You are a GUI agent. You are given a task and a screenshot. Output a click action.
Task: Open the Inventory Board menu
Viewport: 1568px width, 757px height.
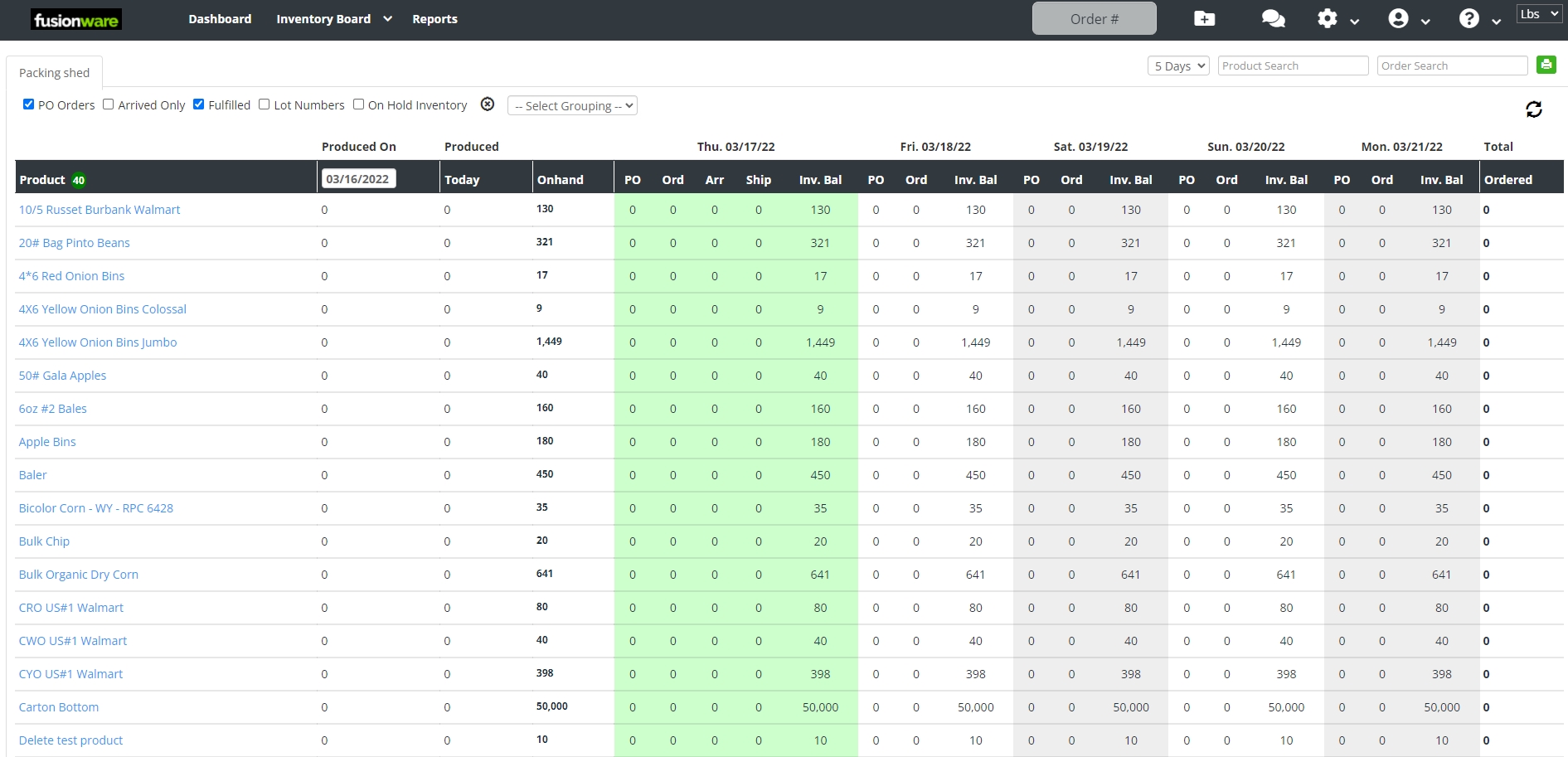(324, 18)
